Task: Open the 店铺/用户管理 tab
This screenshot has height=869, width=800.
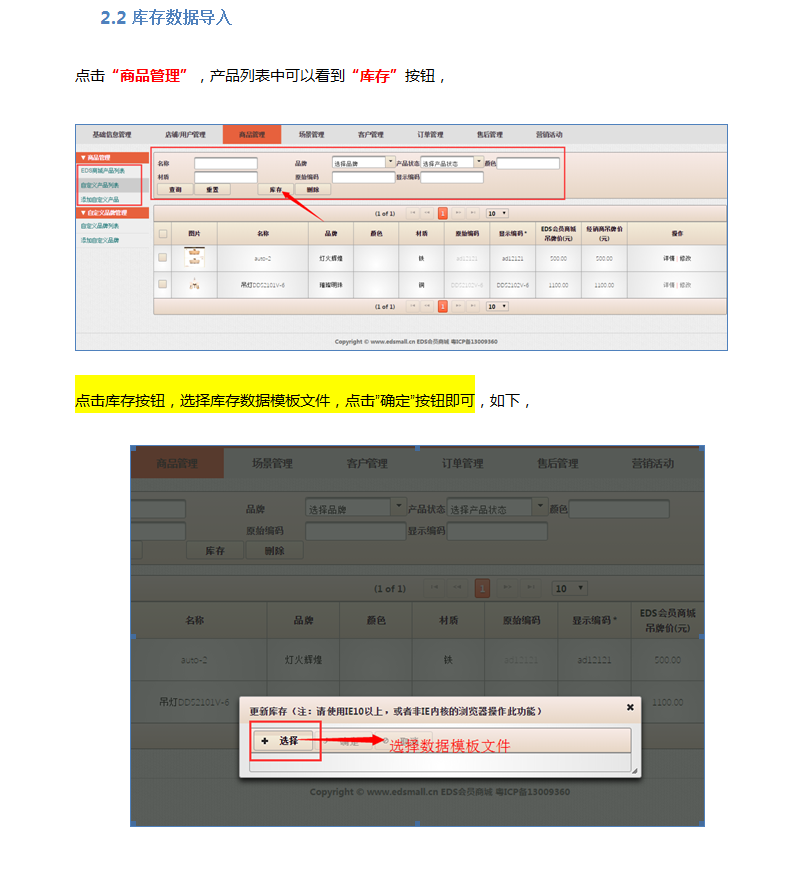Action: 185,135
